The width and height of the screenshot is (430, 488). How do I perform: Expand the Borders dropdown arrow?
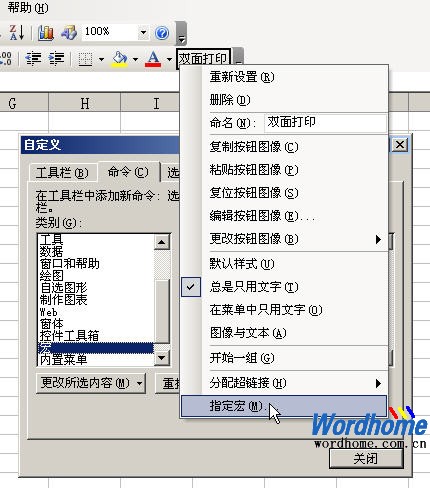(x=101, y=59)
